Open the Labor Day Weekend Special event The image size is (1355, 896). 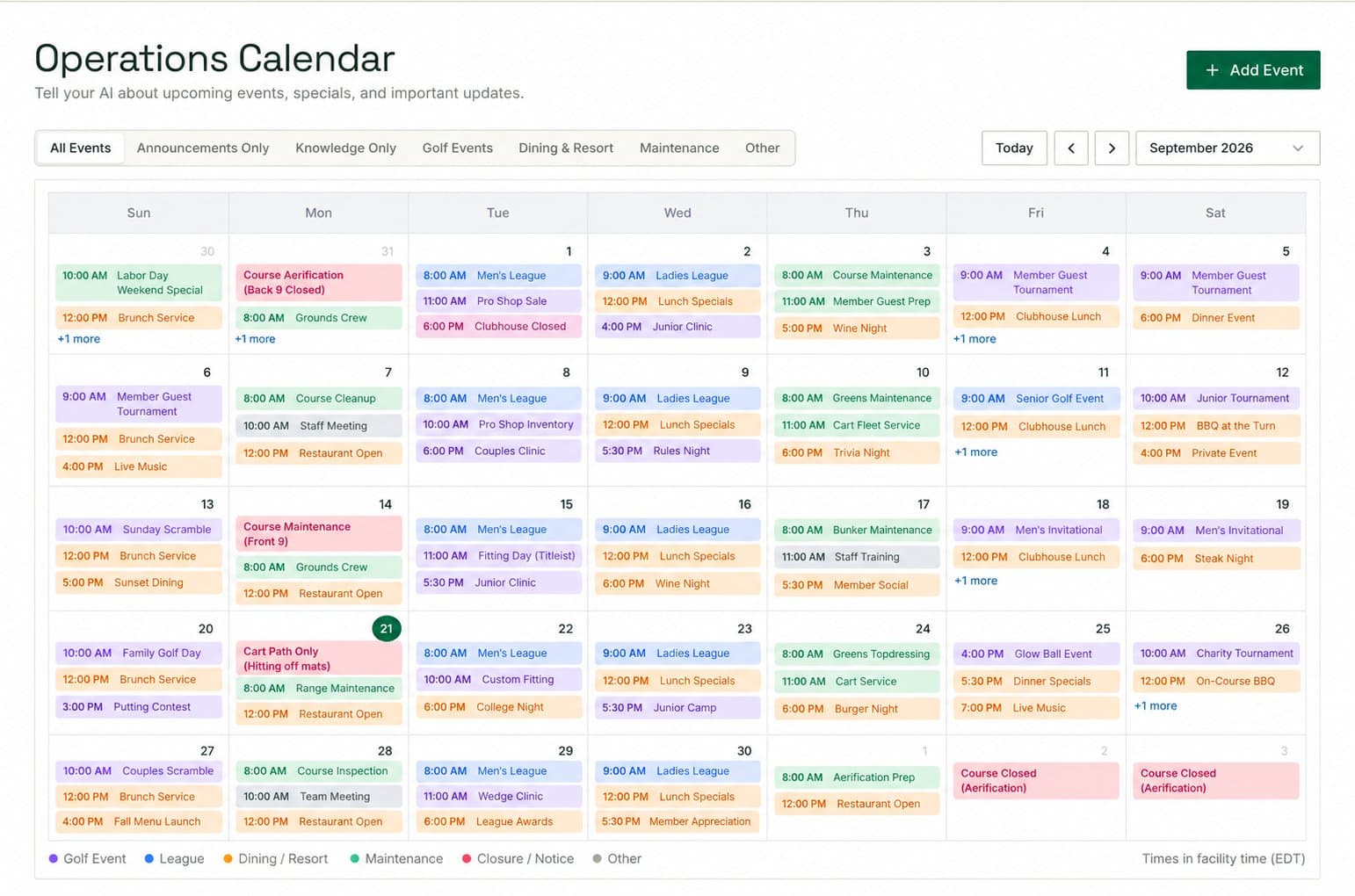[x=139, y=282]
